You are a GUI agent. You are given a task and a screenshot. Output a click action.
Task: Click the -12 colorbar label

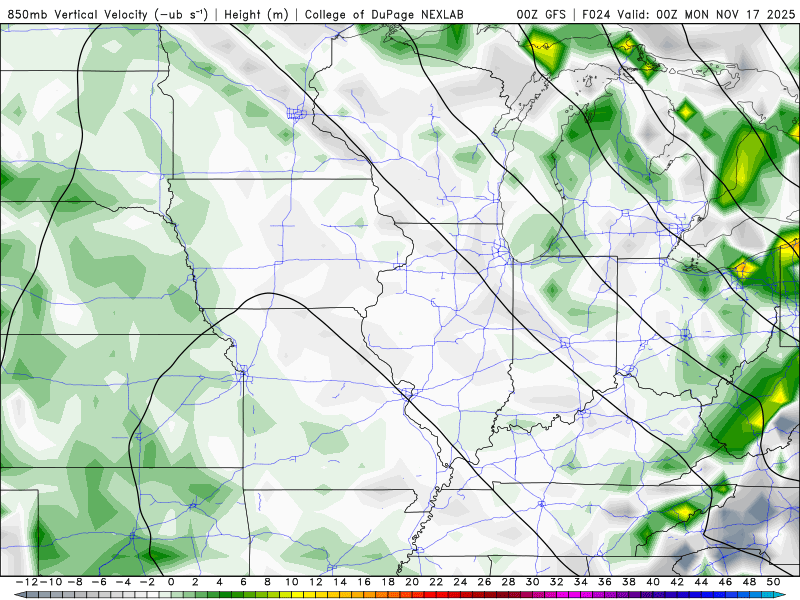coord(27,582)
